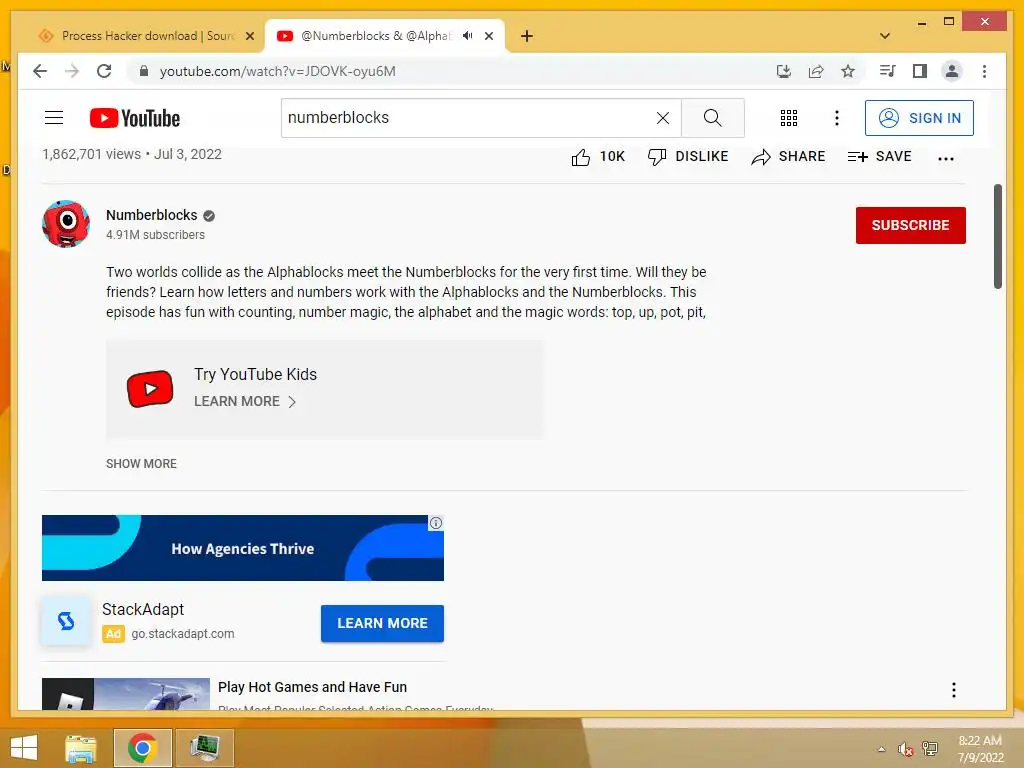This screenshot has width=1024, height=768.
Task: Click the DISLIKE thumbs down button
Action: [x=688, y=157]
